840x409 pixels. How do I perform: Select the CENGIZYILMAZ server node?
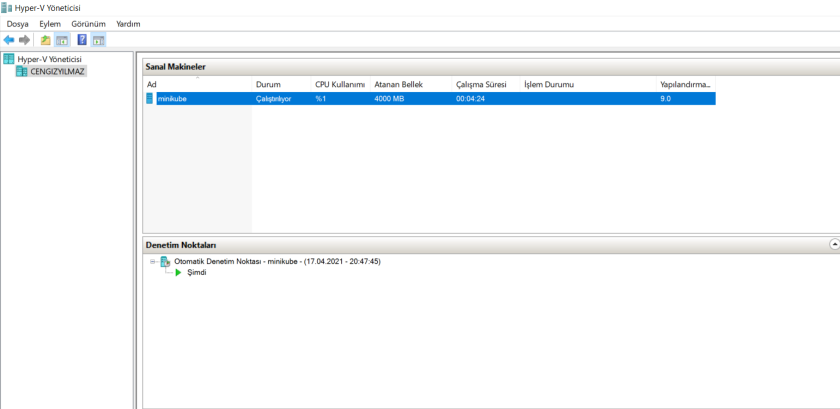pyautogui.click(x=58, y=71)
